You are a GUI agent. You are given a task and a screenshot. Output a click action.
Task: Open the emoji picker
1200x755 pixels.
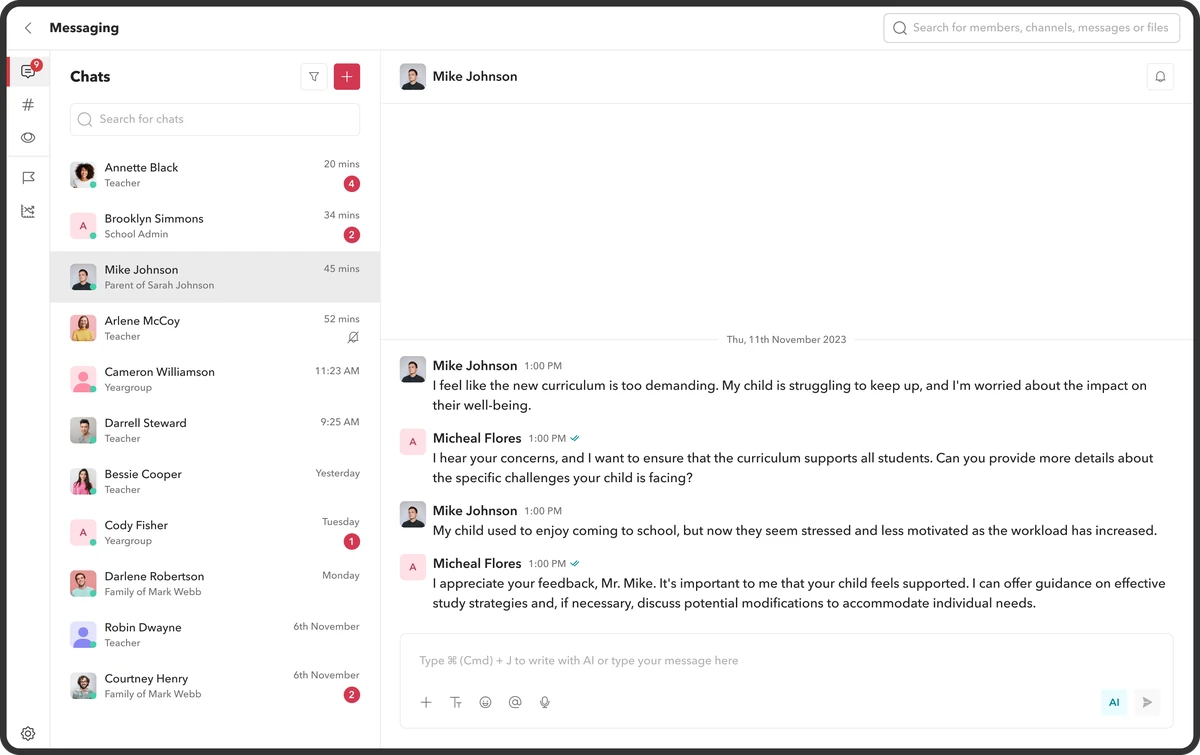[x=485, y=702]
